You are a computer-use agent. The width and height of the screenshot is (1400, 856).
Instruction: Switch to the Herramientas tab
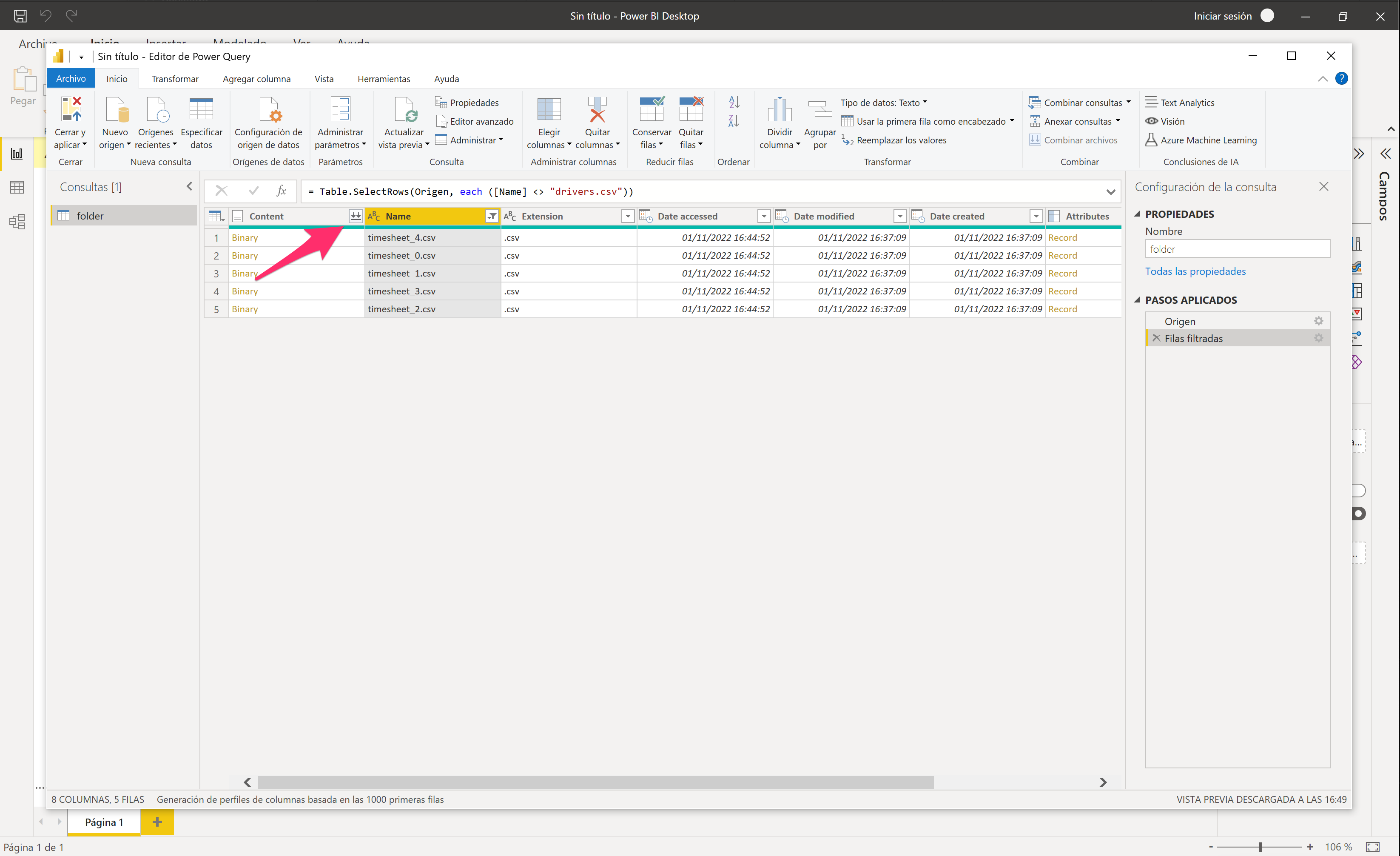(384, 78)
